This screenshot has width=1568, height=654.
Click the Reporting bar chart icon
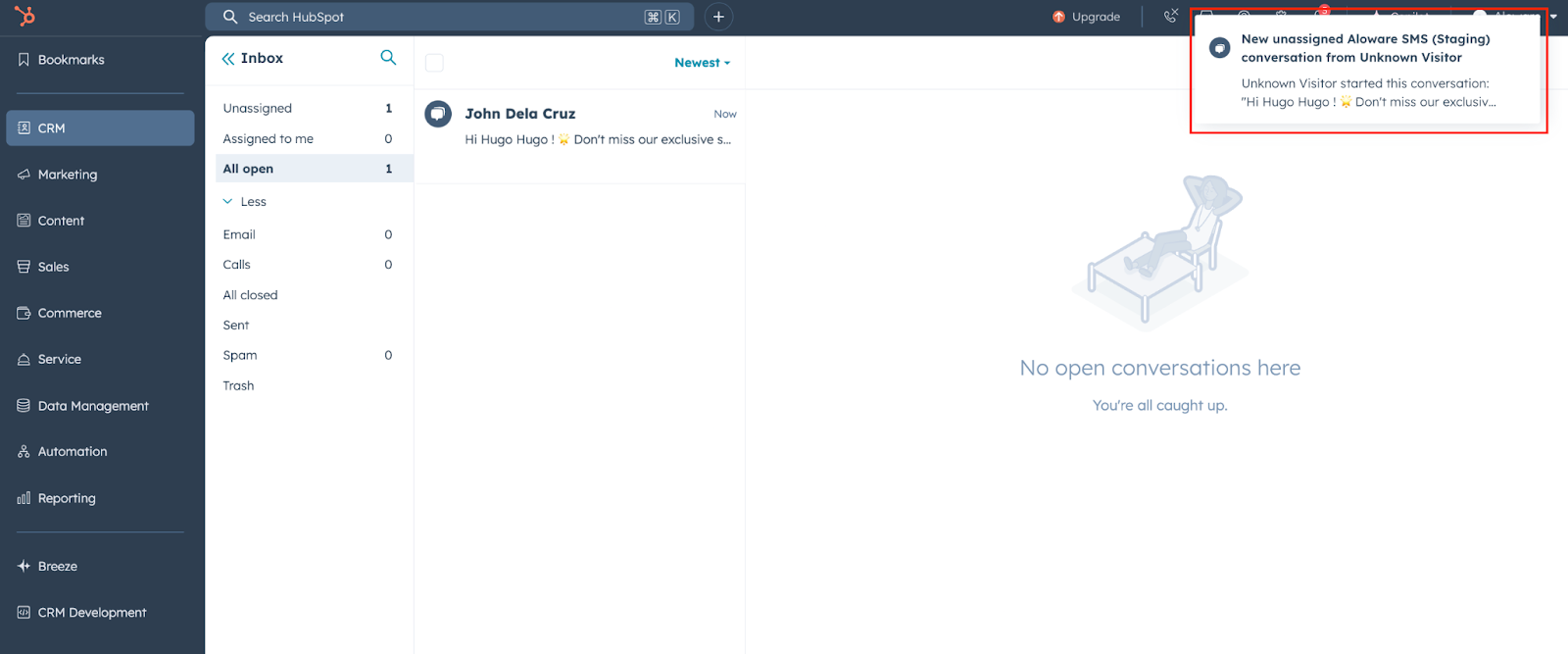(x=24, y=498)
